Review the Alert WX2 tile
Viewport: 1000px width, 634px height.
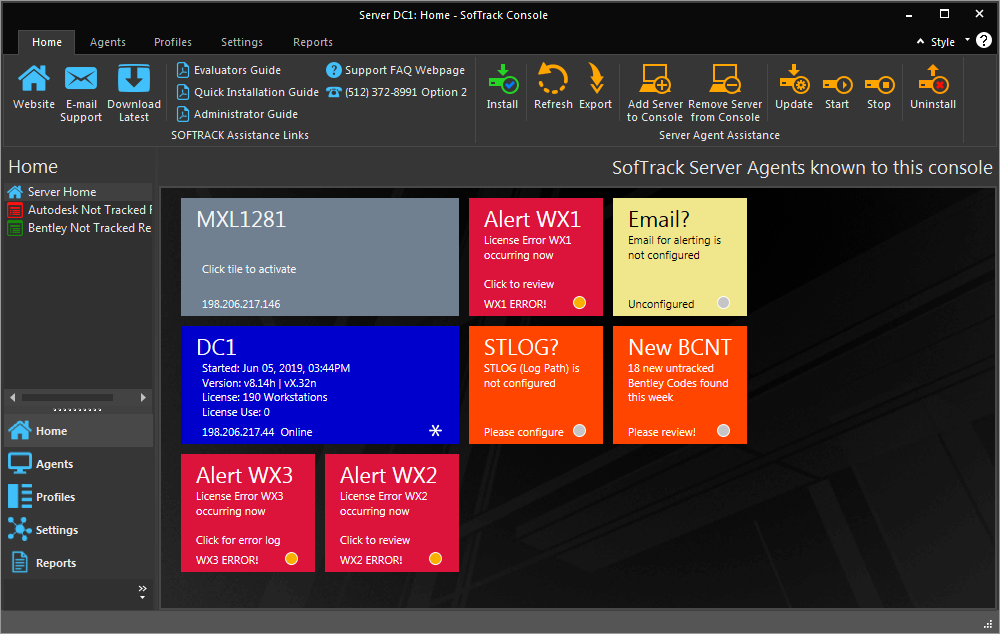pyautogui.click(x=392, y=513)
